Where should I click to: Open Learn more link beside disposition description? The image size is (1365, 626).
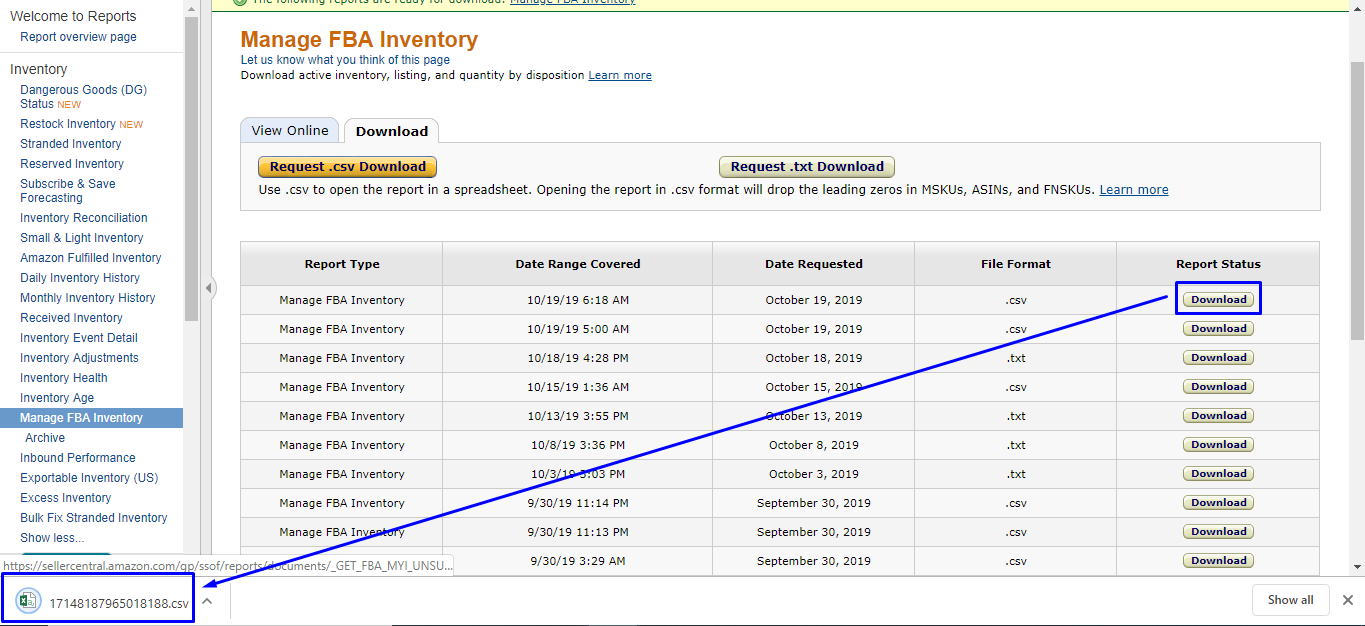[x=620, y=75]
